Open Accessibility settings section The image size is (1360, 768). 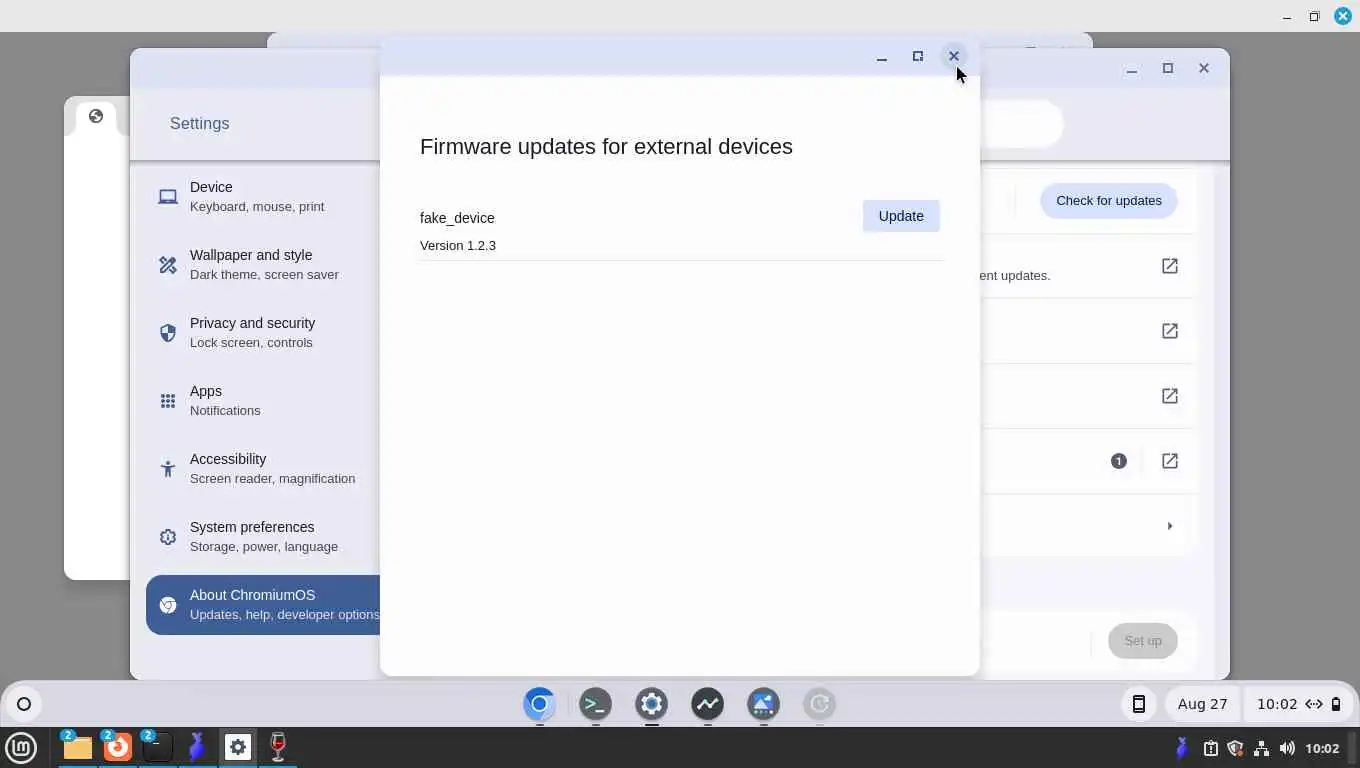click(262, 468)
